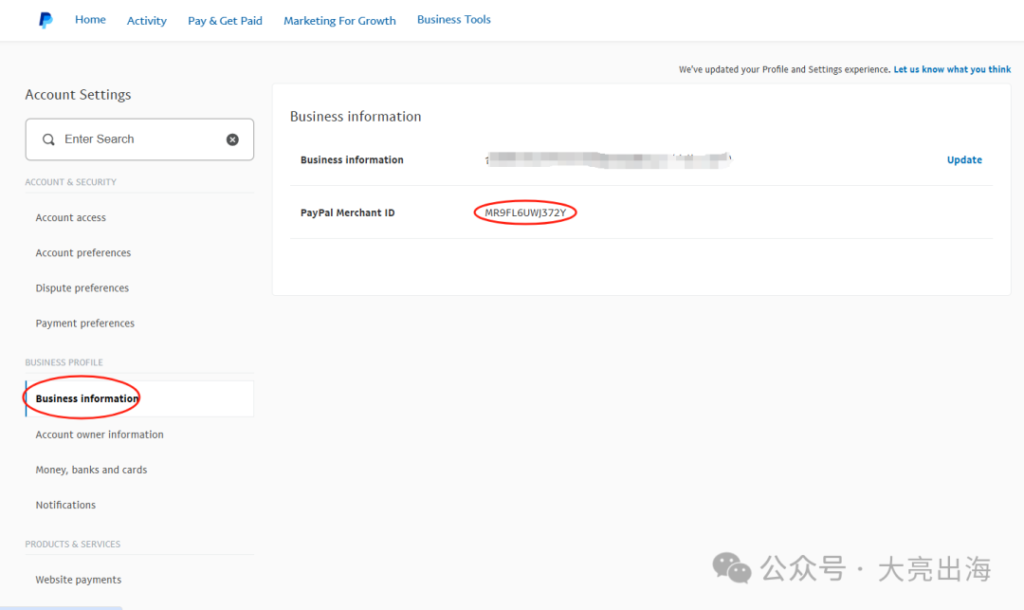
Task: Click the Merchant ID value MR9FL6UWJ372Y
Action: [525, 213]
